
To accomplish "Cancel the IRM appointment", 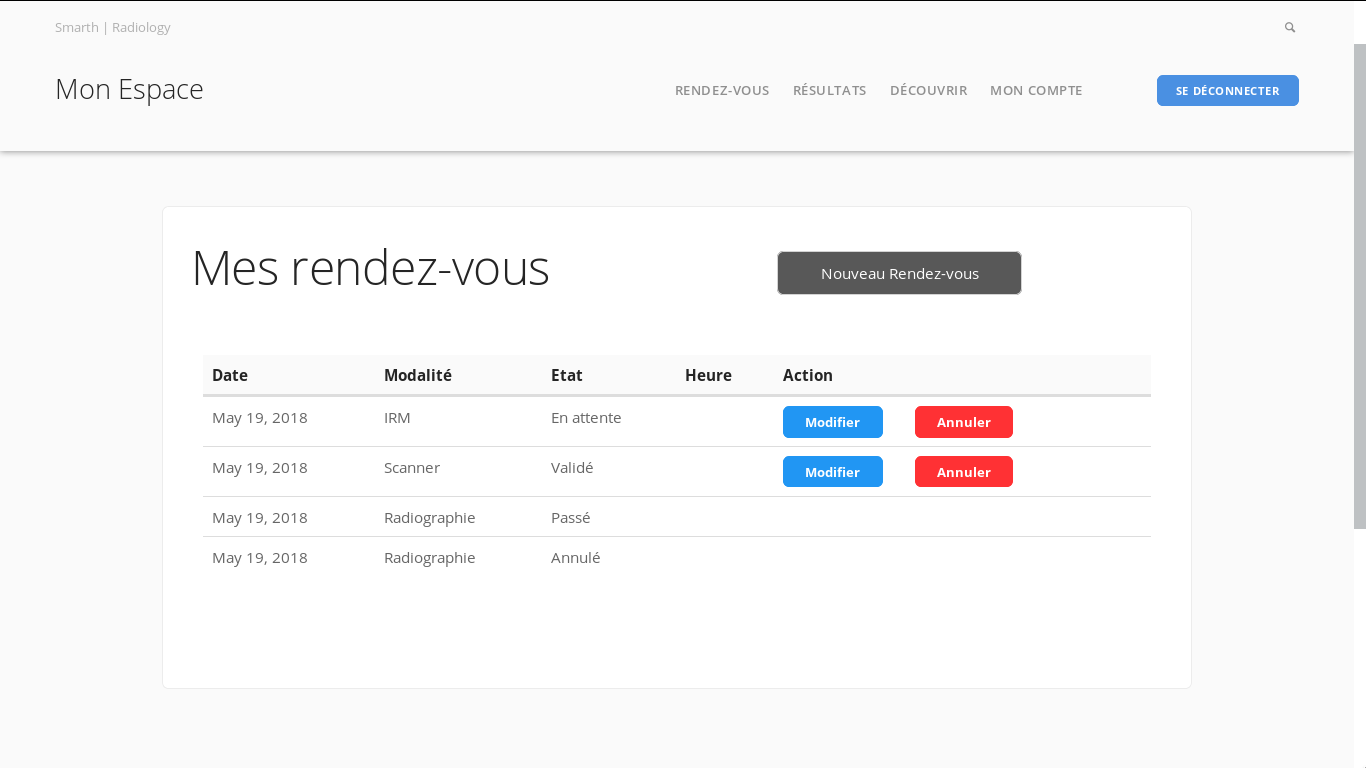I will point(964,422).
